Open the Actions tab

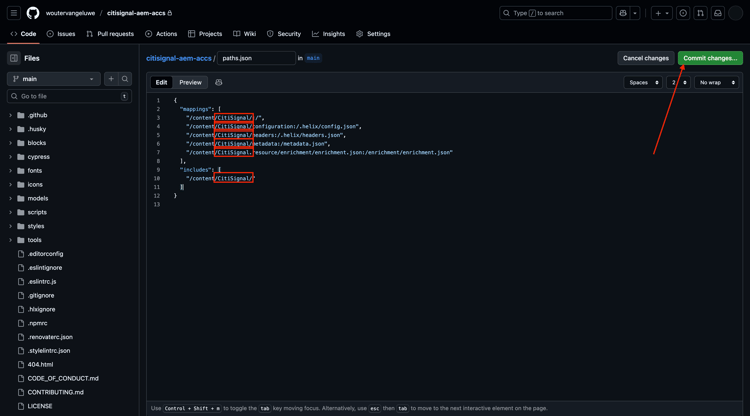161,34
